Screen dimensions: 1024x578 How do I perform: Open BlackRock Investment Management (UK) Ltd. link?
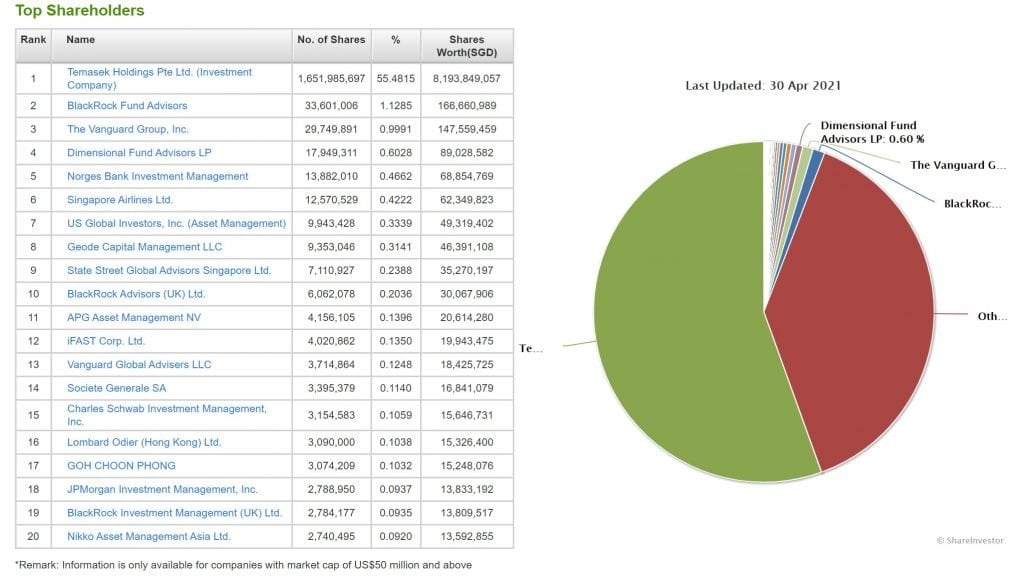pos(174,513)
